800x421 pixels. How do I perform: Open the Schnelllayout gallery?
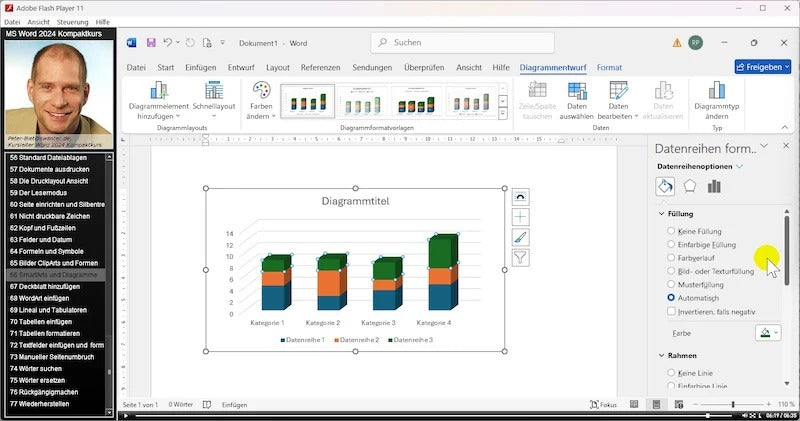click(x=213, y=91)
